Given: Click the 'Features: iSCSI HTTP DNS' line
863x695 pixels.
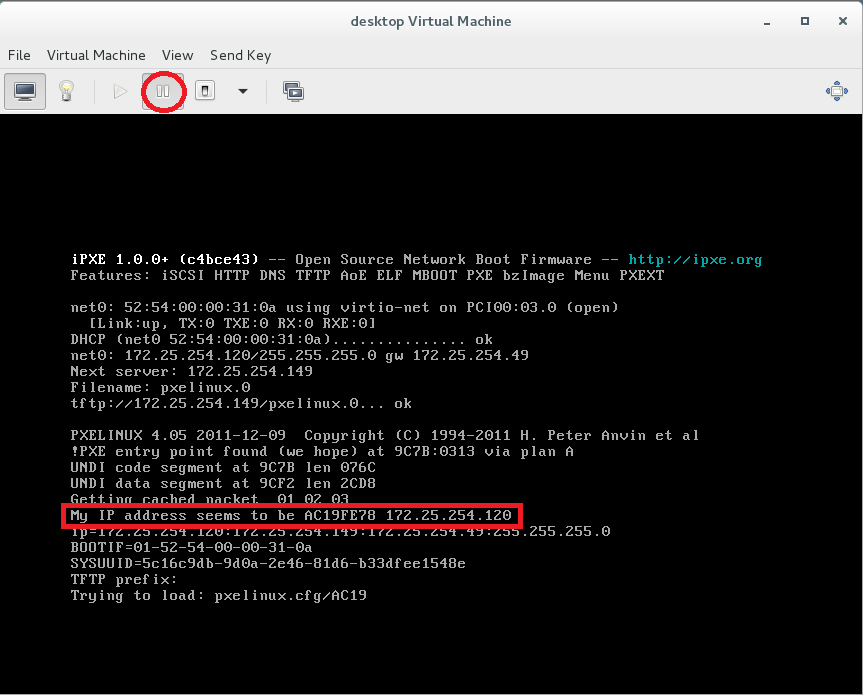Looking at the screenshot, I should (367, 275).
